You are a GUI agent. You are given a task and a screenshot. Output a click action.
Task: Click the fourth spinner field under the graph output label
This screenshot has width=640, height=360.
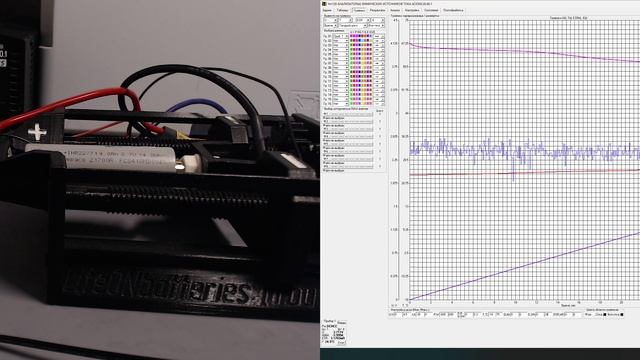pyautogui.click(x=378, y=20)
